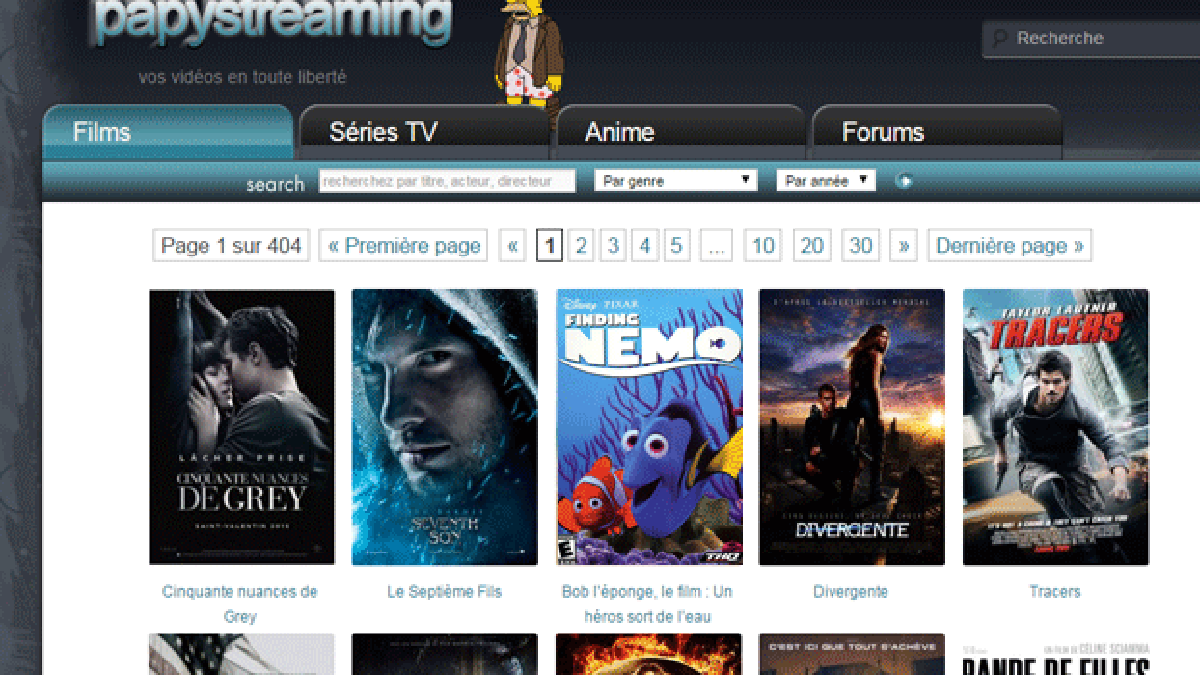Open the Séries TV tab

point(424,131)
